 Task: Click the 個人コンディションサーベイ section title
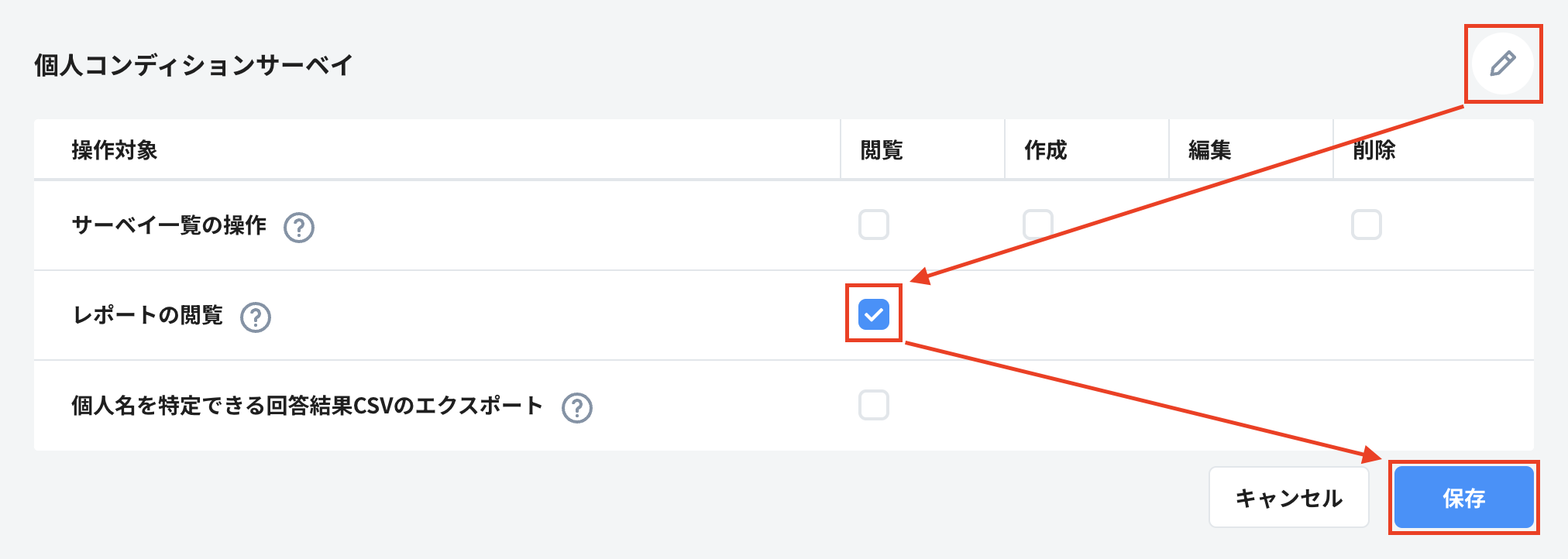(194, 65)
